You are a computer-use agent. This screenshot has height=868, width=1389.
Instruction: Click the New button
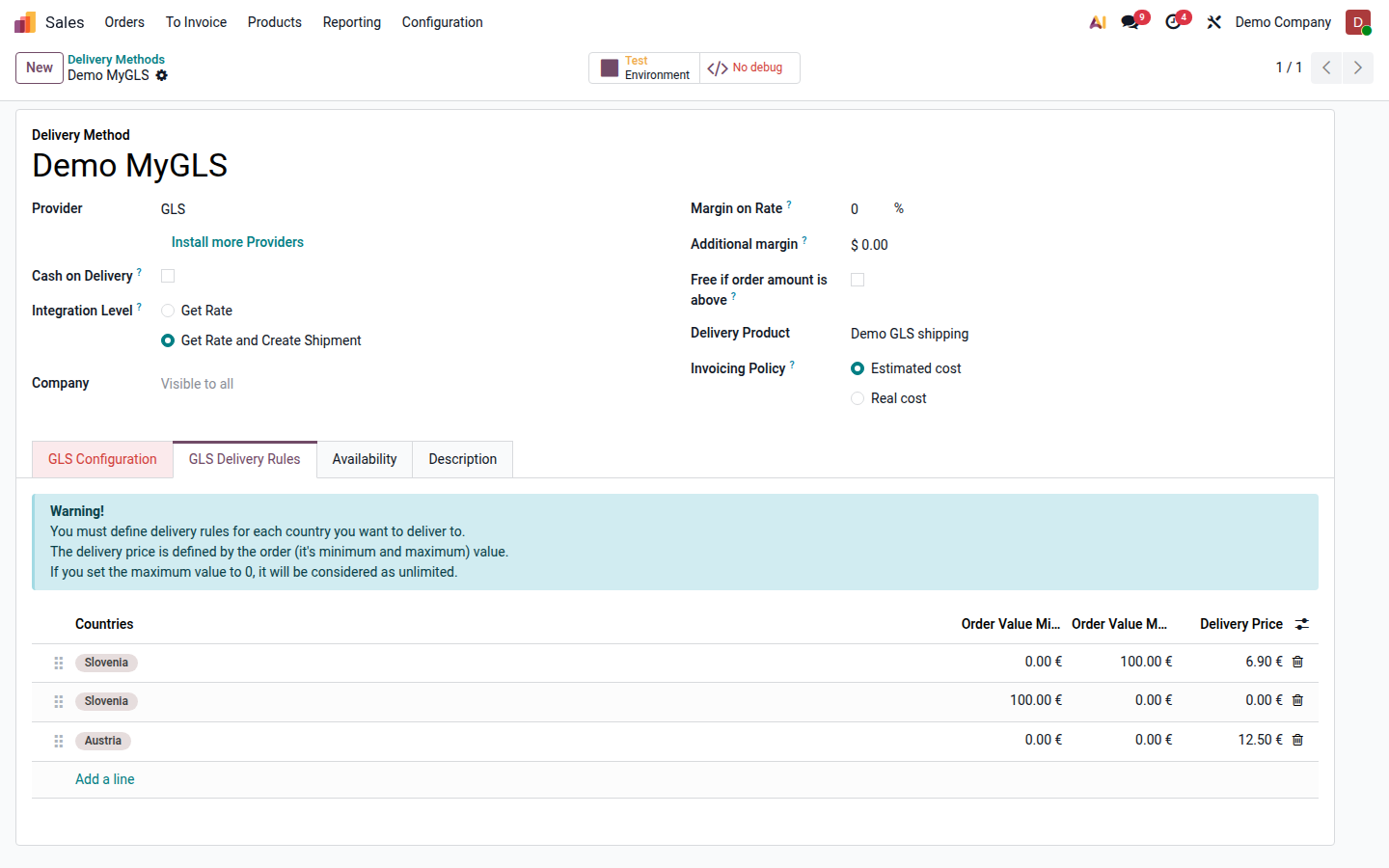click(x=40, y=68)
